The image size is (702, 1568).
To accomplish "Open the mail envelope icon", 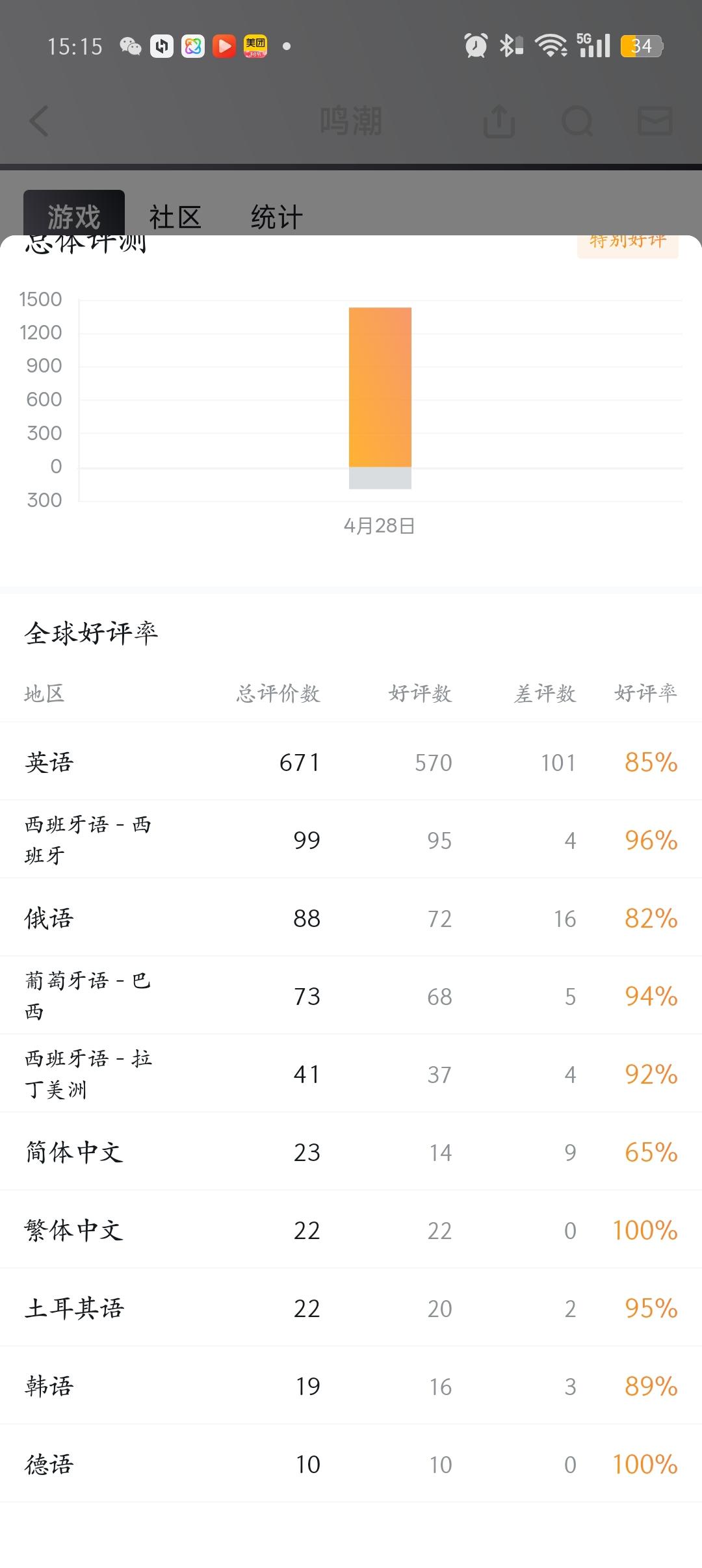I will click(x=655, y=121).
